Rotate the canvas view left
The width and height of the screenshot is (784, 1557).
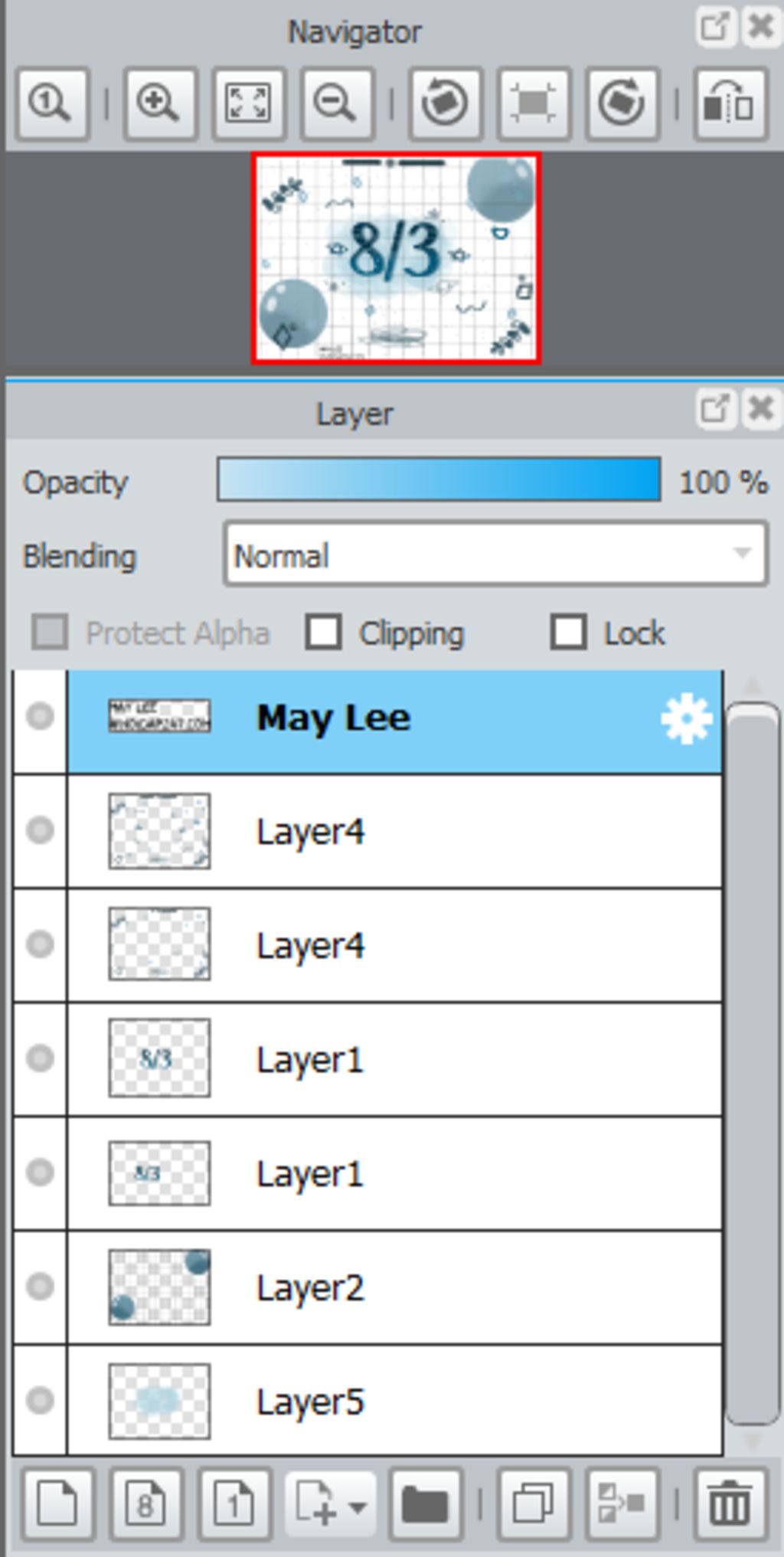click(445, 103)
